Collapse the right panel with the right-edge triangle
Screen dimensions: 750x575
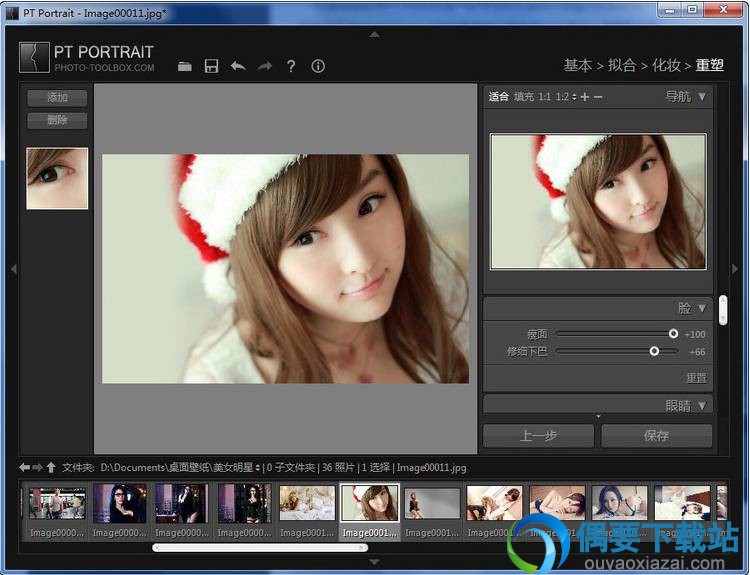(x=735, y=269)
